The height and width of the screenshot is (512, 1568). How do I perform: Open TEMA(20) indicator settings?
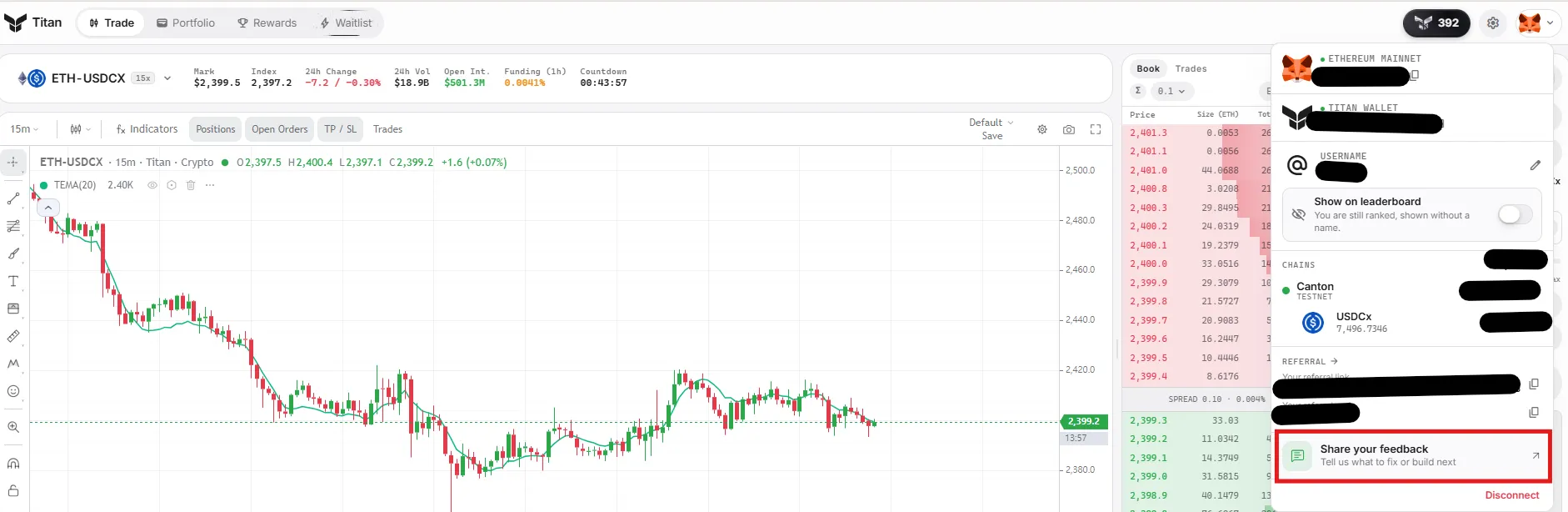[x=172, y=185]
